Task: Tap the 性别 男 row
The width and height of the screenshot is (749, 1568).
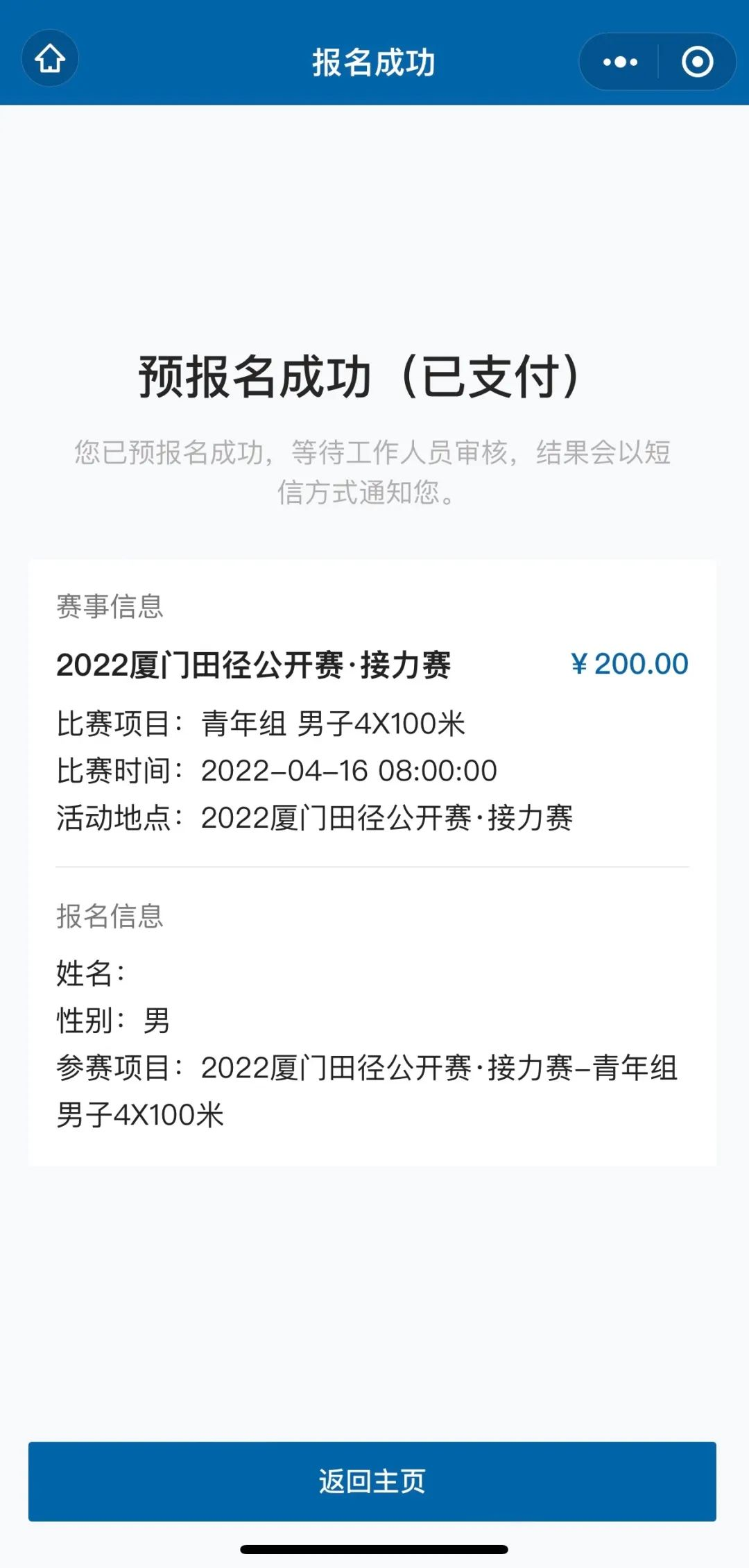Action: point(113,1021)
